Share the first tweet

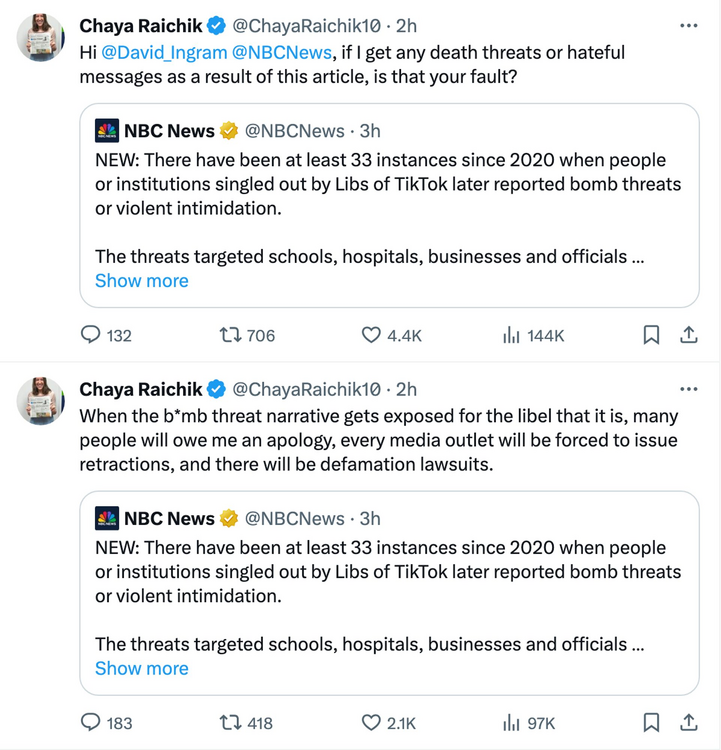point(689,336)
